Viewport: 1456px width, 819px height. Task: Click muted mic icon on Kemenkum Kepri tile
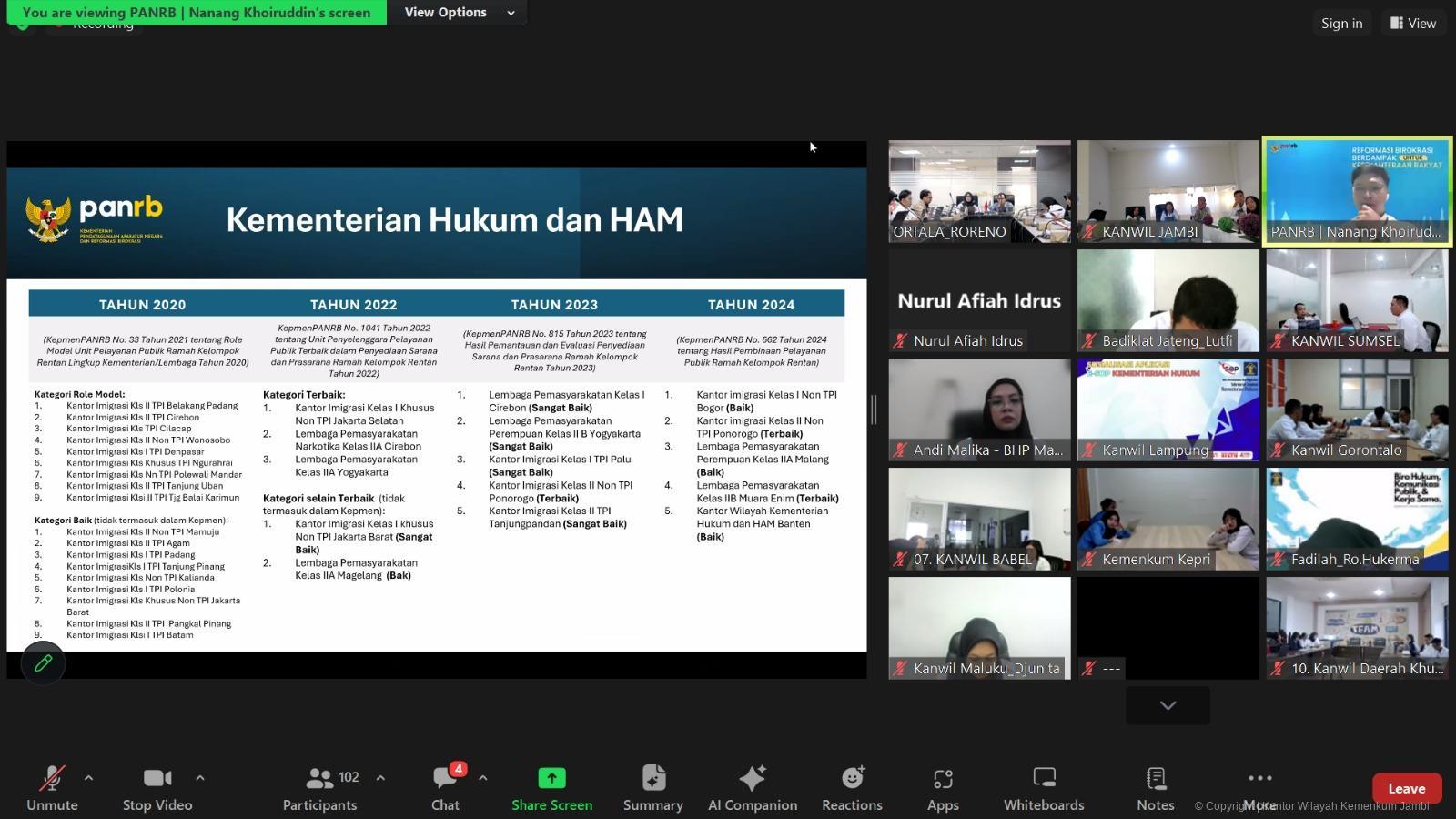(x=1089, y=560)
